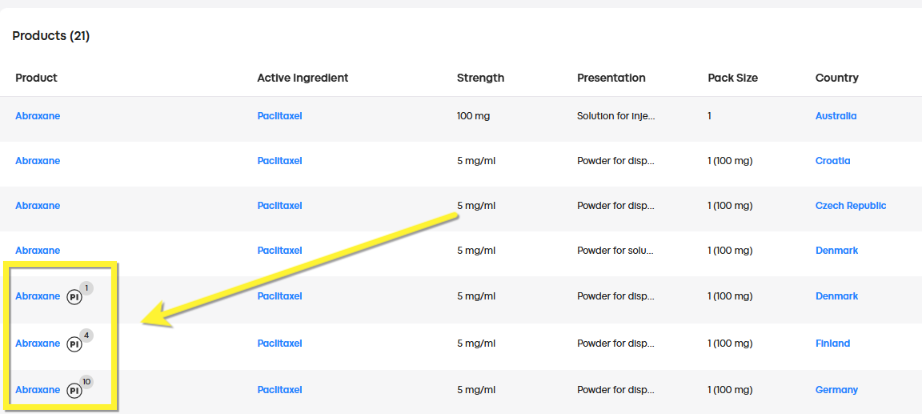Sort by the Strength column header
This screenshot has height=414, width=922.
point(480,78)
